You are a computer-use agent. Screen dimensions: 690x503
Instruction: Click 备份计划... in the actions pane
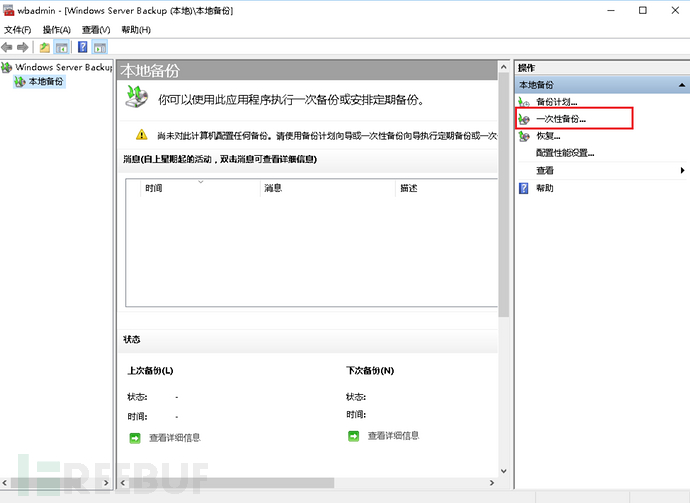pyautogui.click(x=557, y=102)
